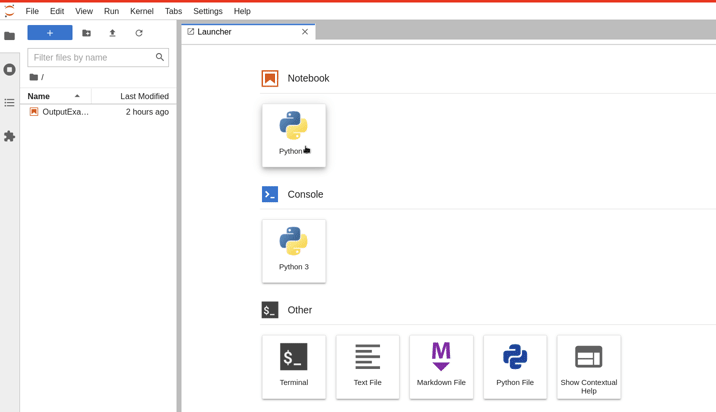The height and width of the screenshot is (412, 716).
Task: Open the Run menu
Action: 111,11
